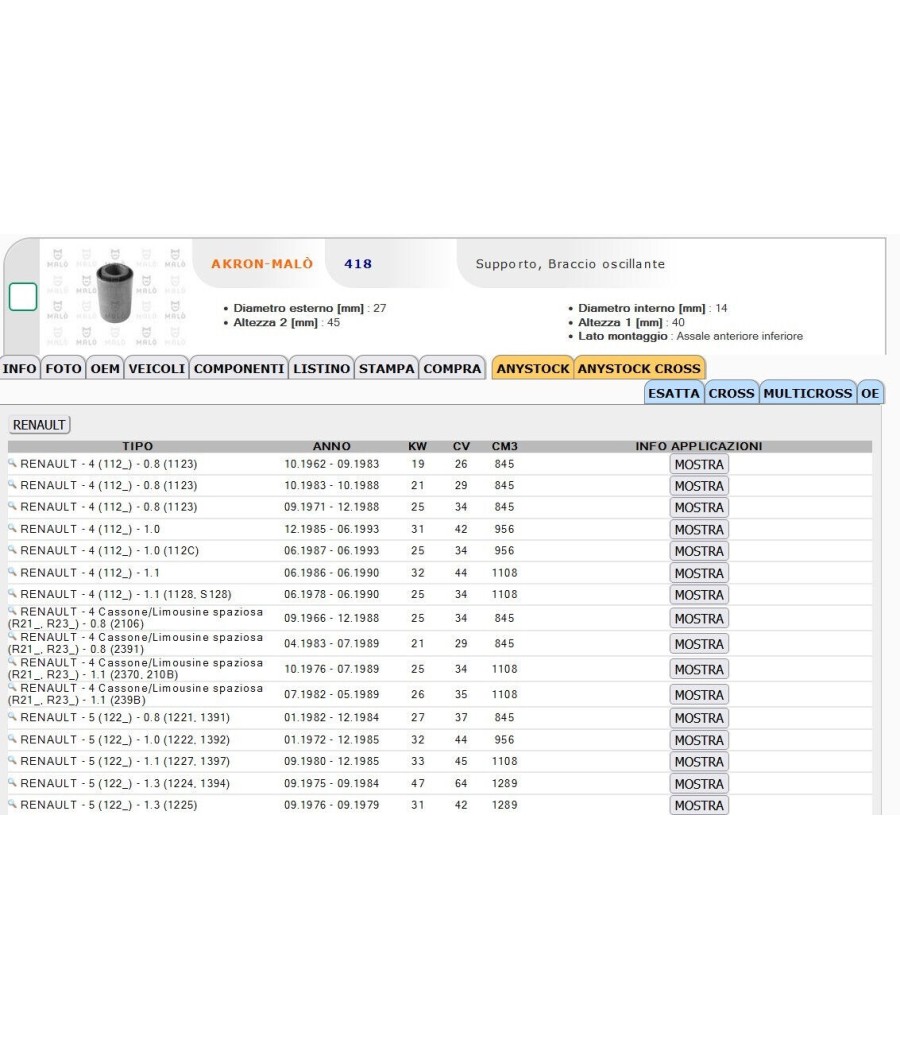Click MOSTRA for Renault 4 Cassone 0.8 (2391)

click(x=699, y=644)
